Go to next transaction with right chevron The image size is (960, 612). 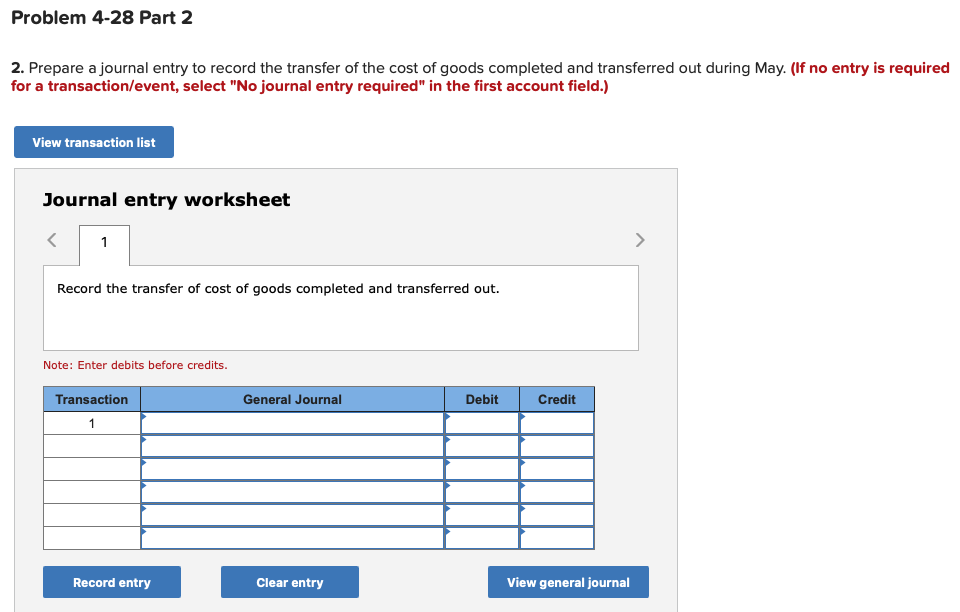coord(640,240)
